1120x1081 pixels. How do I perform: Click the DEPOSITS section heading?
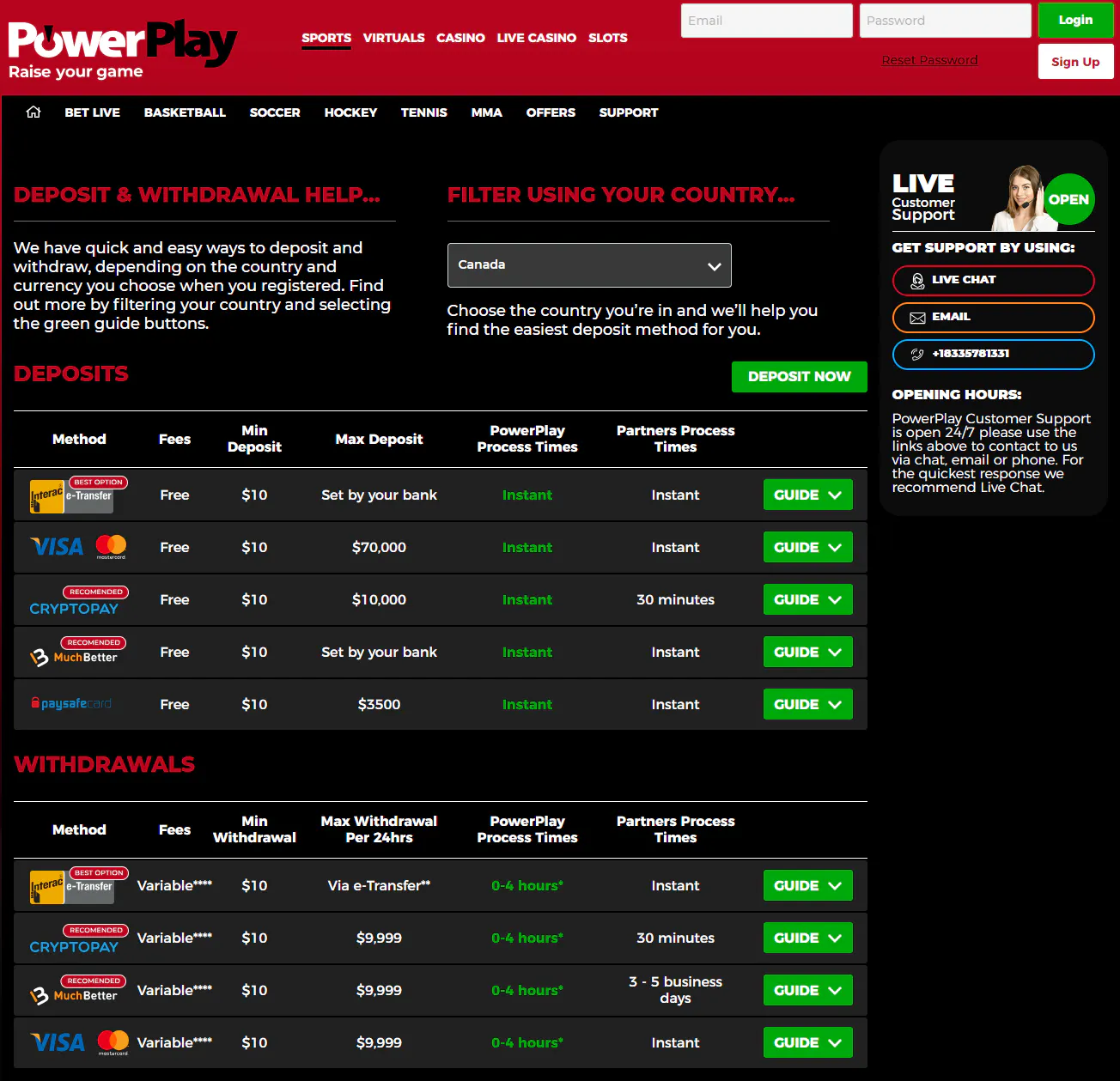(x=71, y=374)
